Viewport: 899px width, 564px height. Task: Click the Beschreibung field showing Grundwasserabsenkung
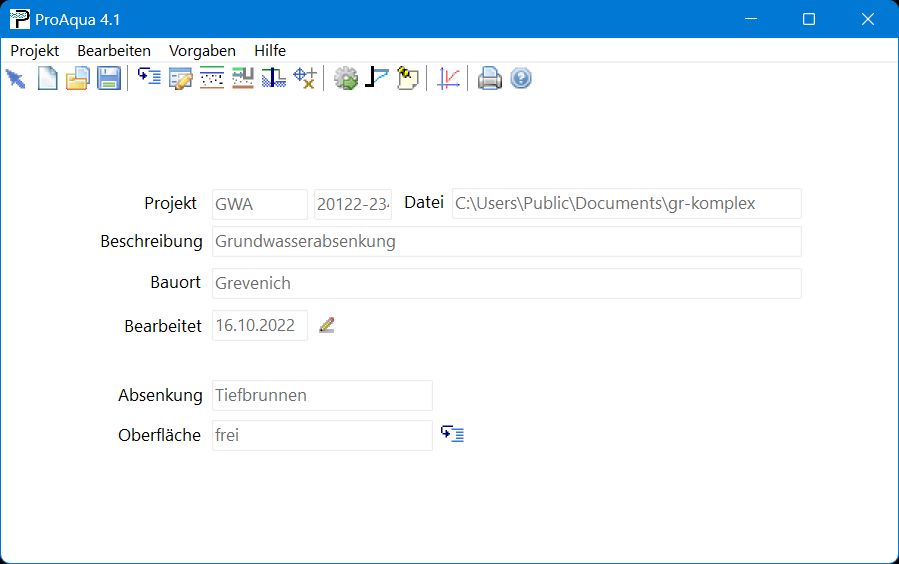tap(506, 242)
